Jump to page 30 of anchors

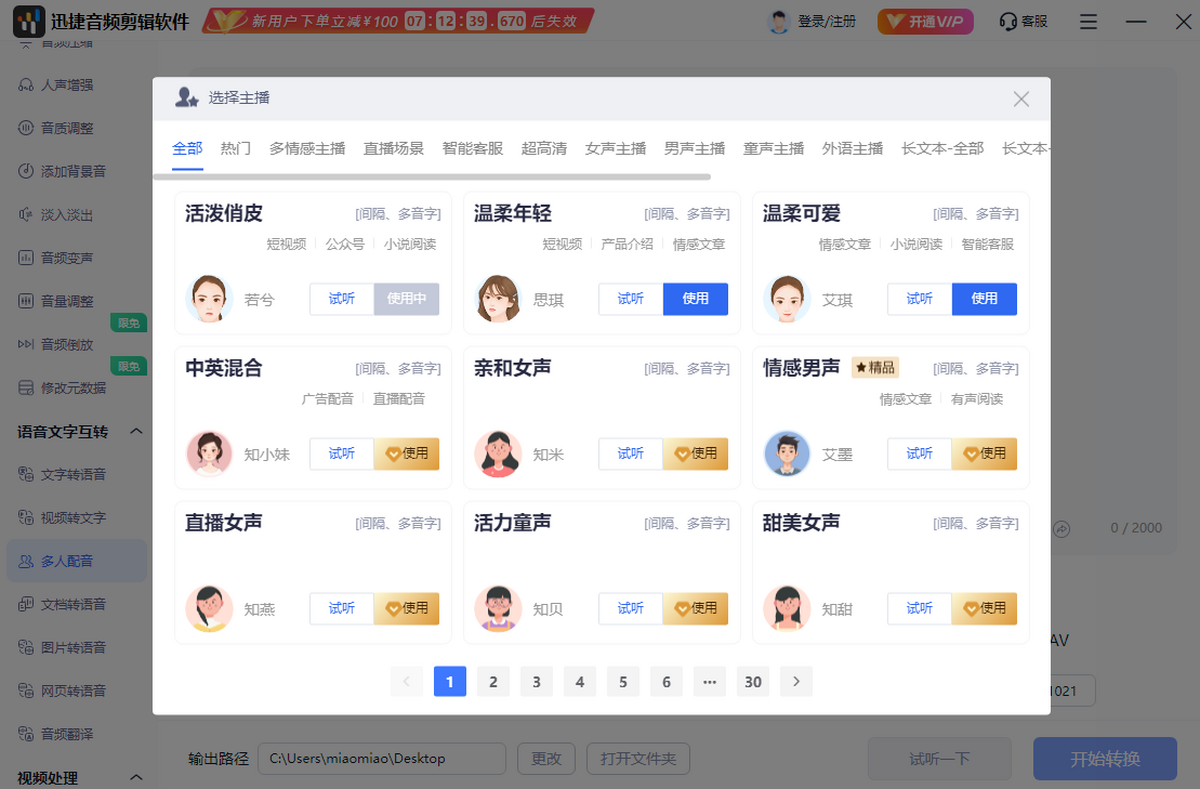point(753,682)
